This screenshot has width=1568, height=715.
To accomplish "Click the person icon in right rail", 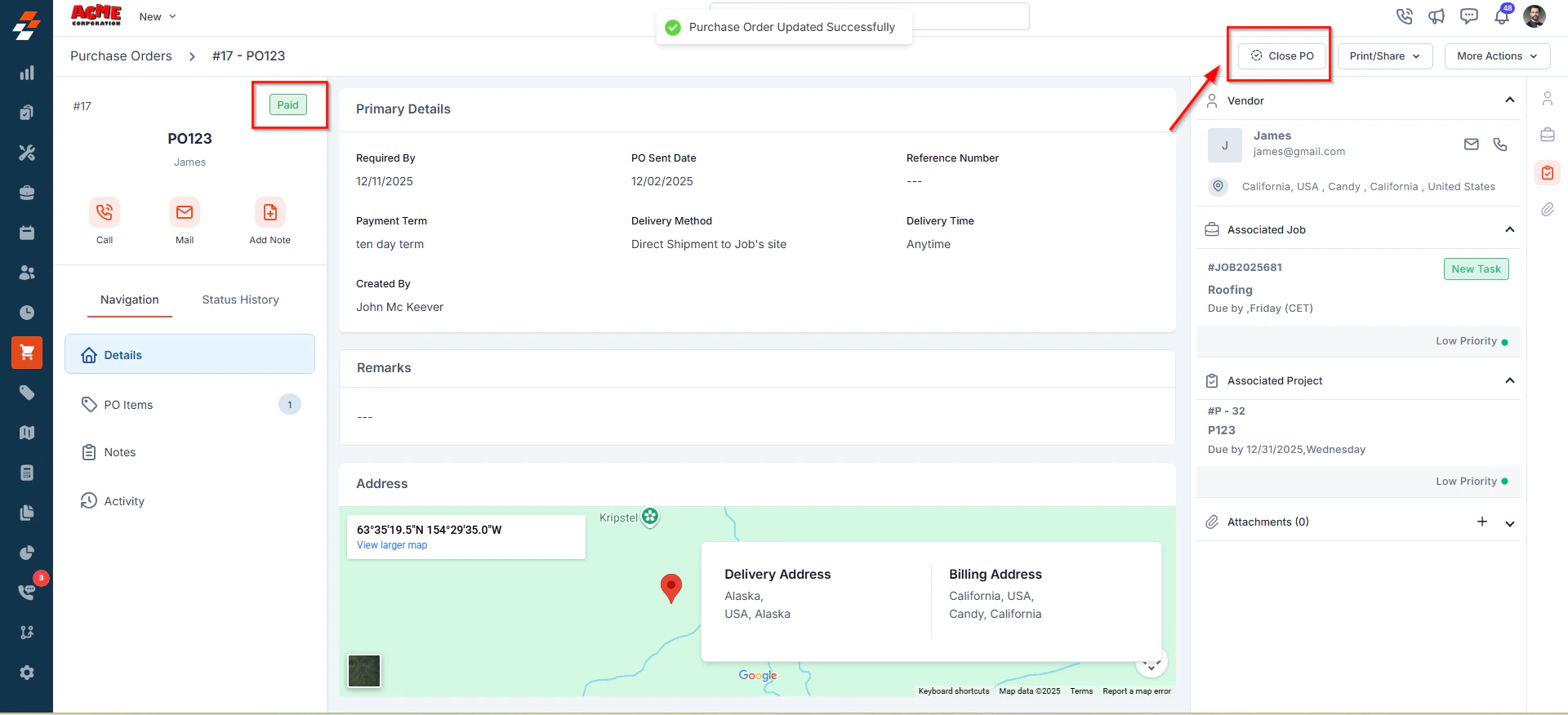I will [x=1548, y=99].
